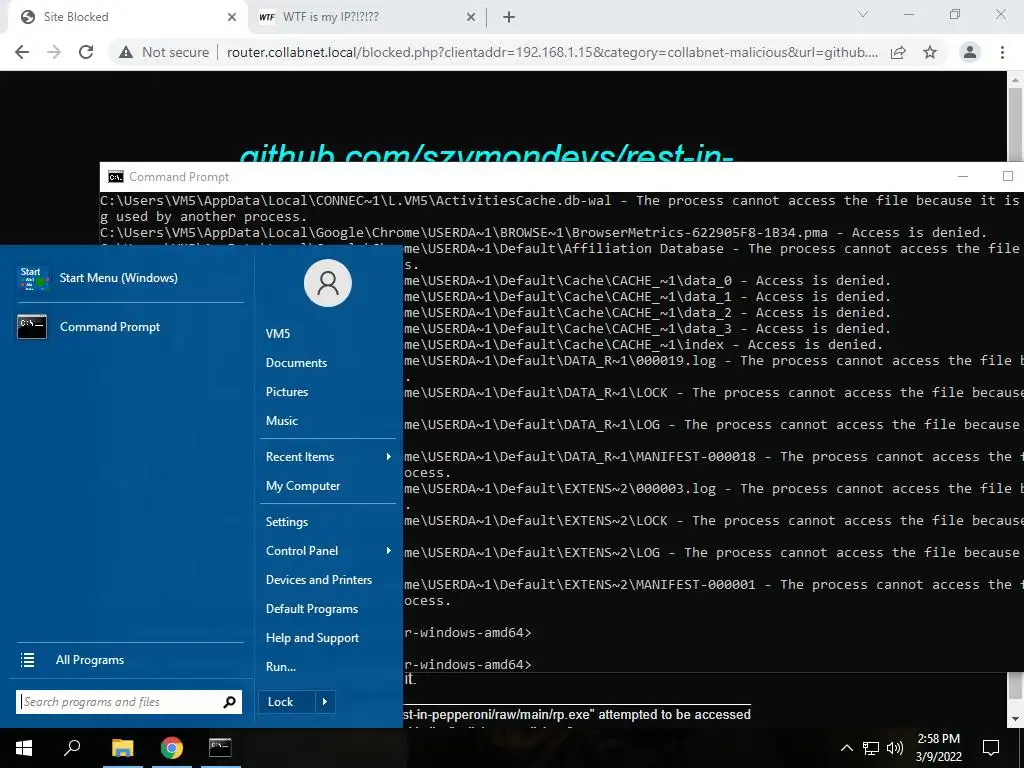Click the github.com/szymondevs blocked URL heading

[487, 153]
